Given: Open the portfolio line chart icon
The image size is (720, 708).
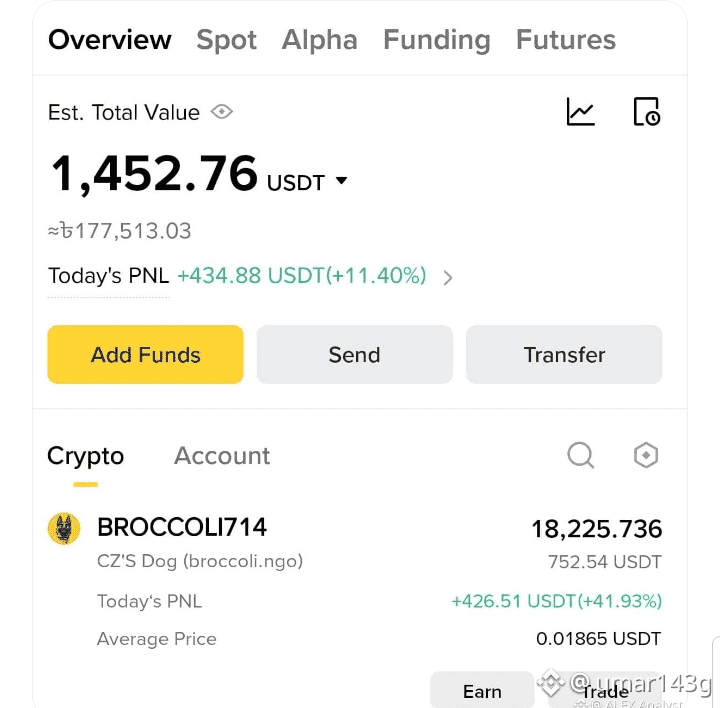Looking at the screenshot, I should pyautogui.click(x=580, y=112).
